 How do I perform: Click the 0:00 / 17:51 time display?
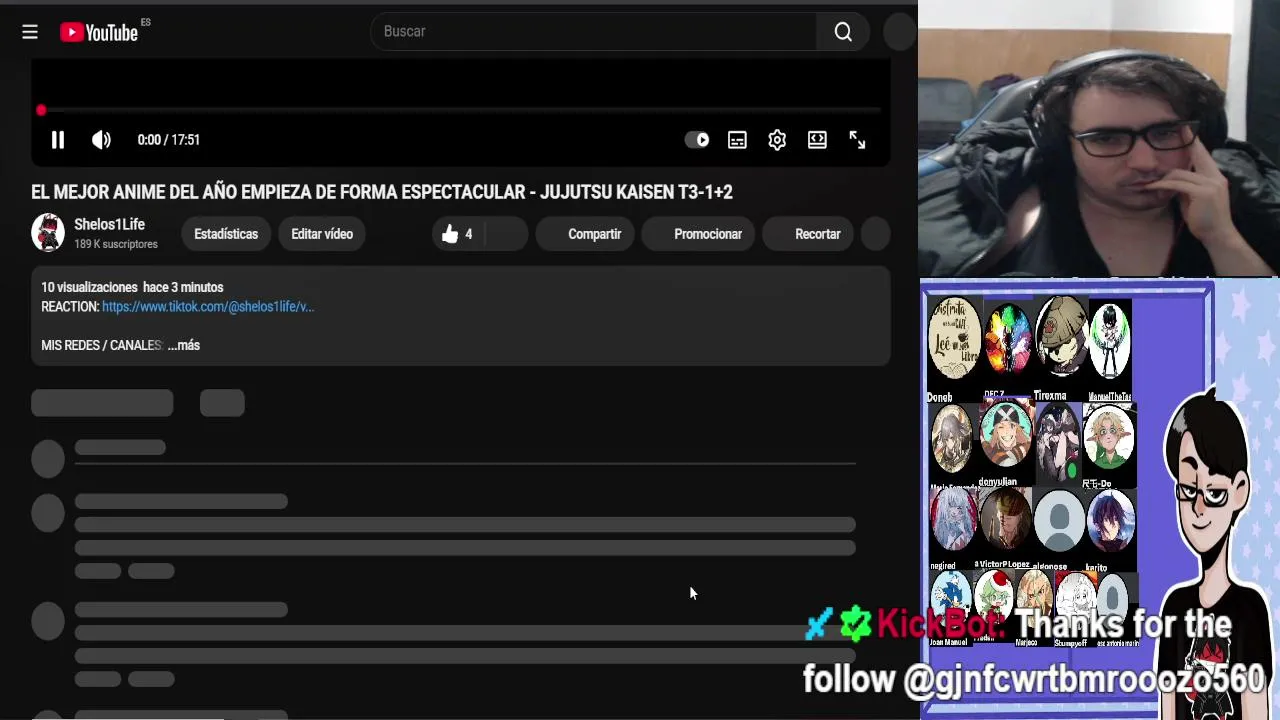[x=168, y=140]
